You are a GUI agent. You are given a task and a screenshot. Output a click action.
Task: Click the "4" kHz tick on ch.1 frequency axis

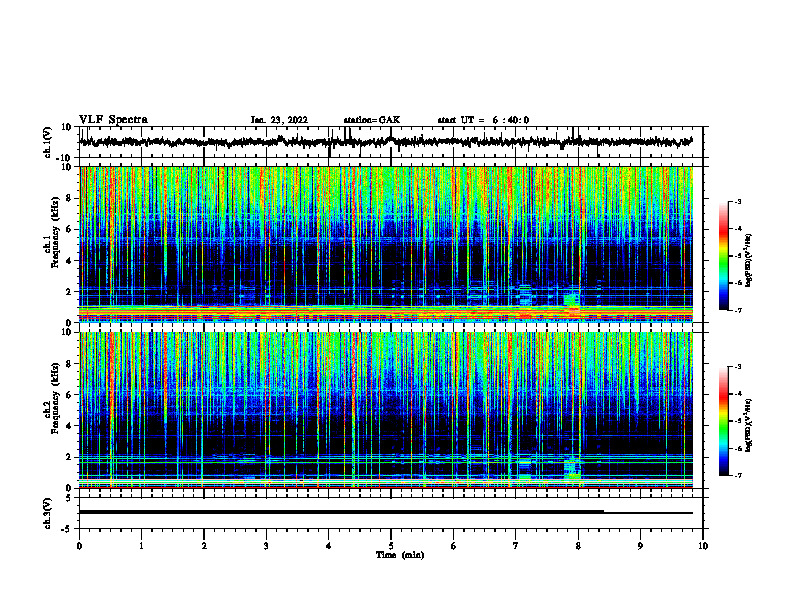click(70, 261)
